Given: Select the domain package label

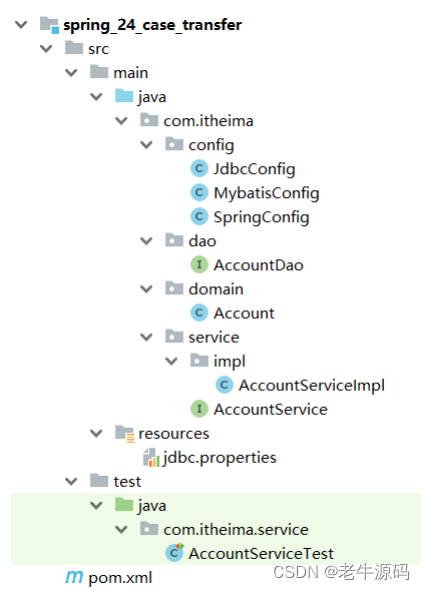Looking at the screenshot, I should 216,289.
